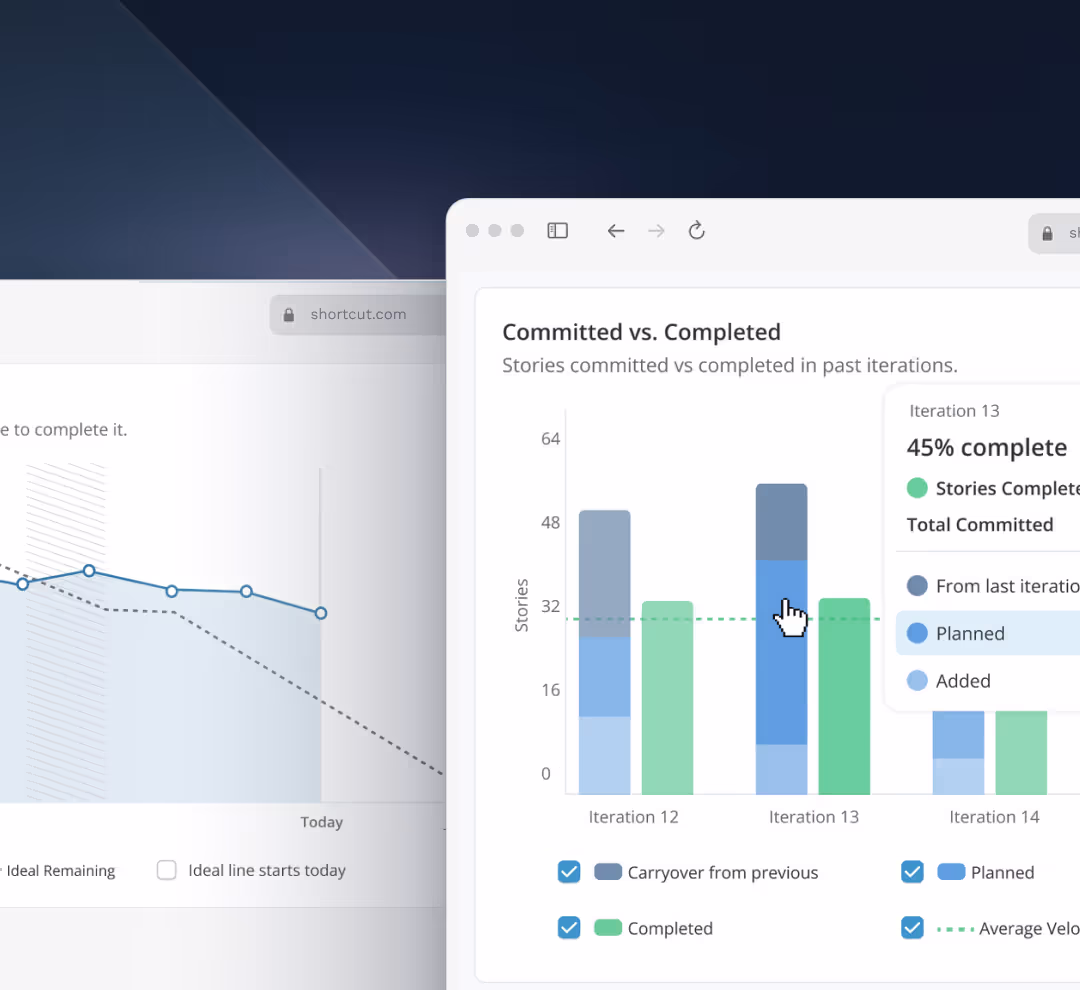Uncheck the Planned legend checkbox

(912, 872)
